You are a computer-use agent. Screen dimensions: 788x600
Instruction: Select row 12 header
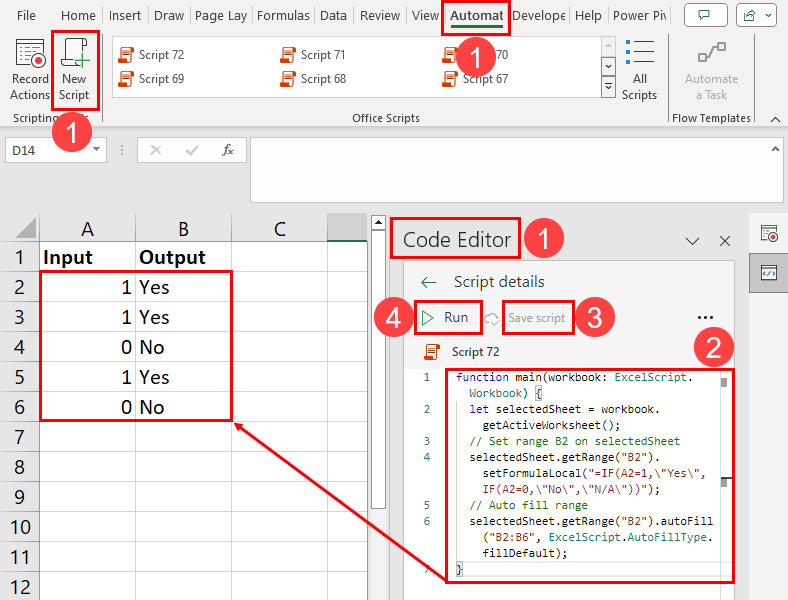click(x=20, y=586)
